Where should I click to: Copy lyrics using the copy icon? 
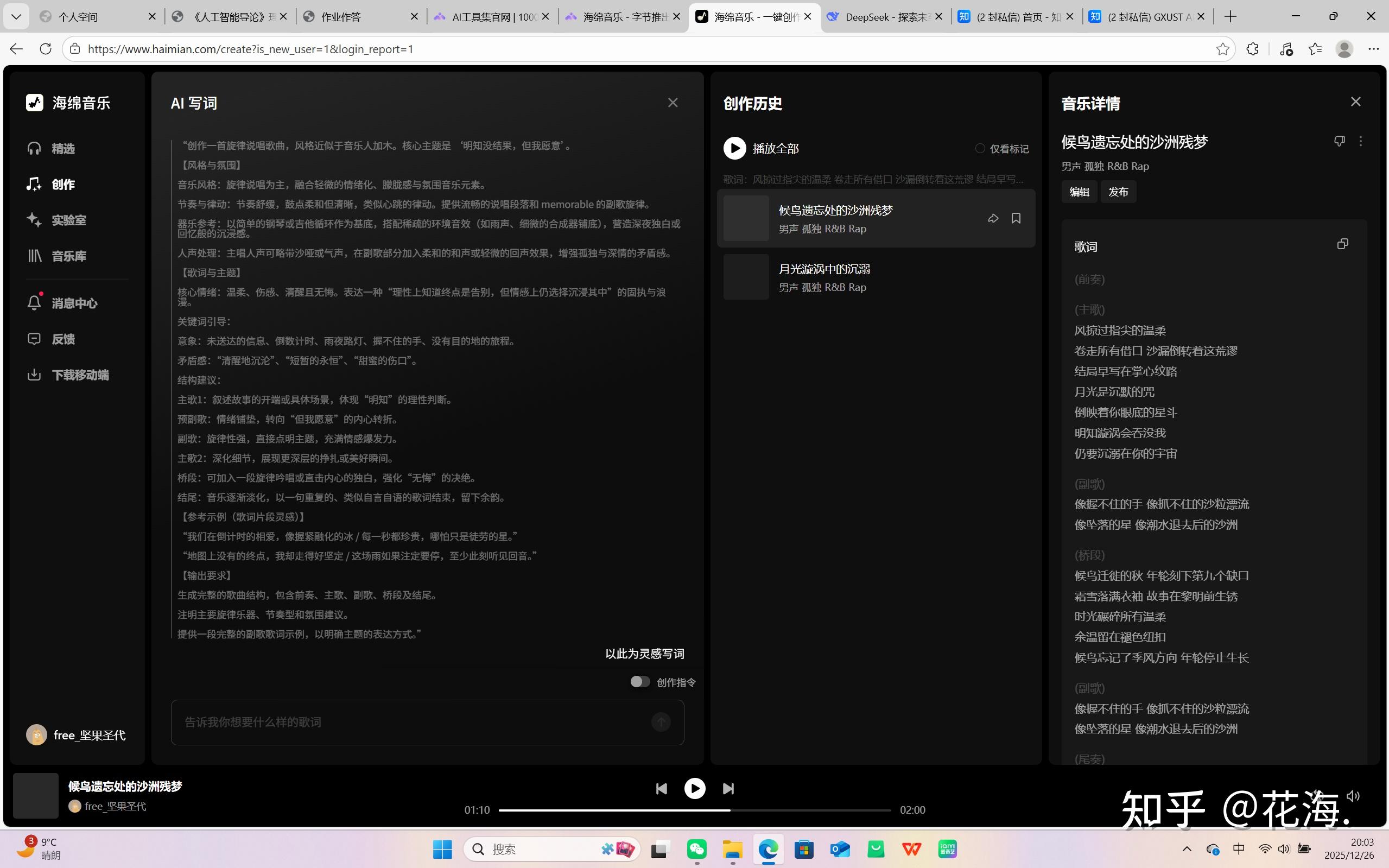pos(1342,244)
